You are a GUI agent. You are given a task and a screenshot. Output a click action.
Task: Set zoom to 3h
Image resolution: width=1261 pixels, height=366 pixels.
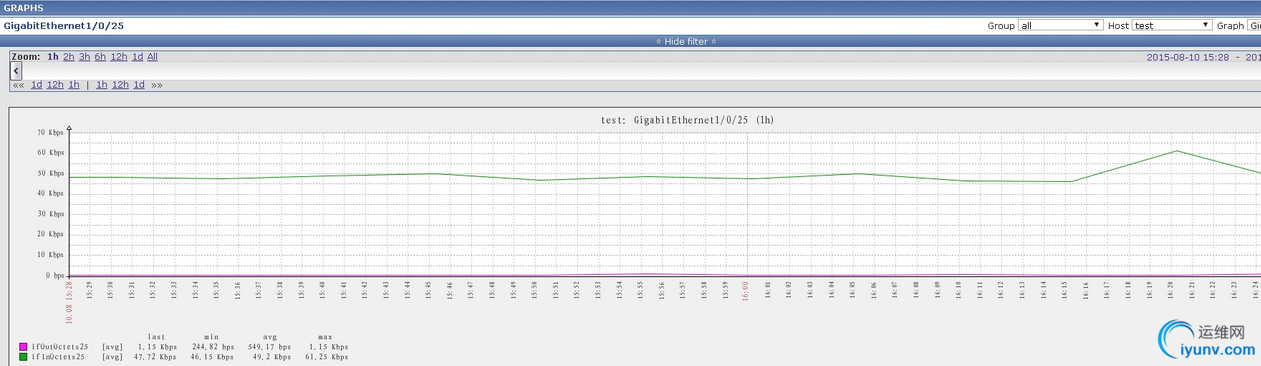84,57
